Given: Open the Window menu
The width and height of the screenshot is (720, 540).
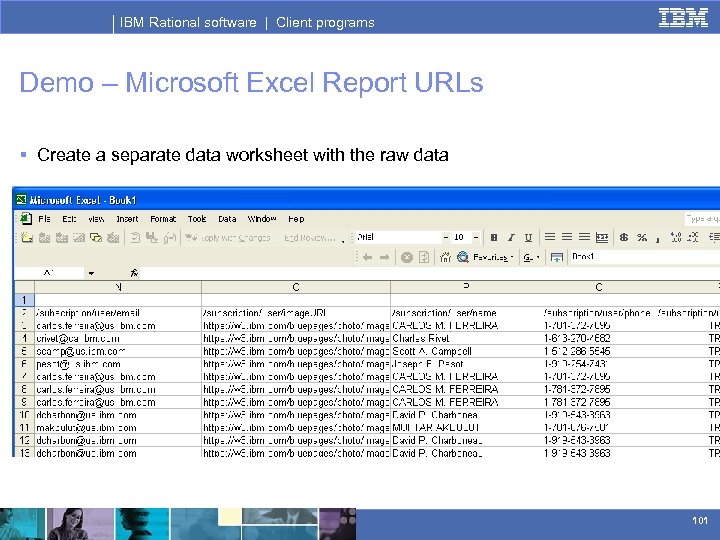Looking at the screenshot, I should click(x=262, y=219).
